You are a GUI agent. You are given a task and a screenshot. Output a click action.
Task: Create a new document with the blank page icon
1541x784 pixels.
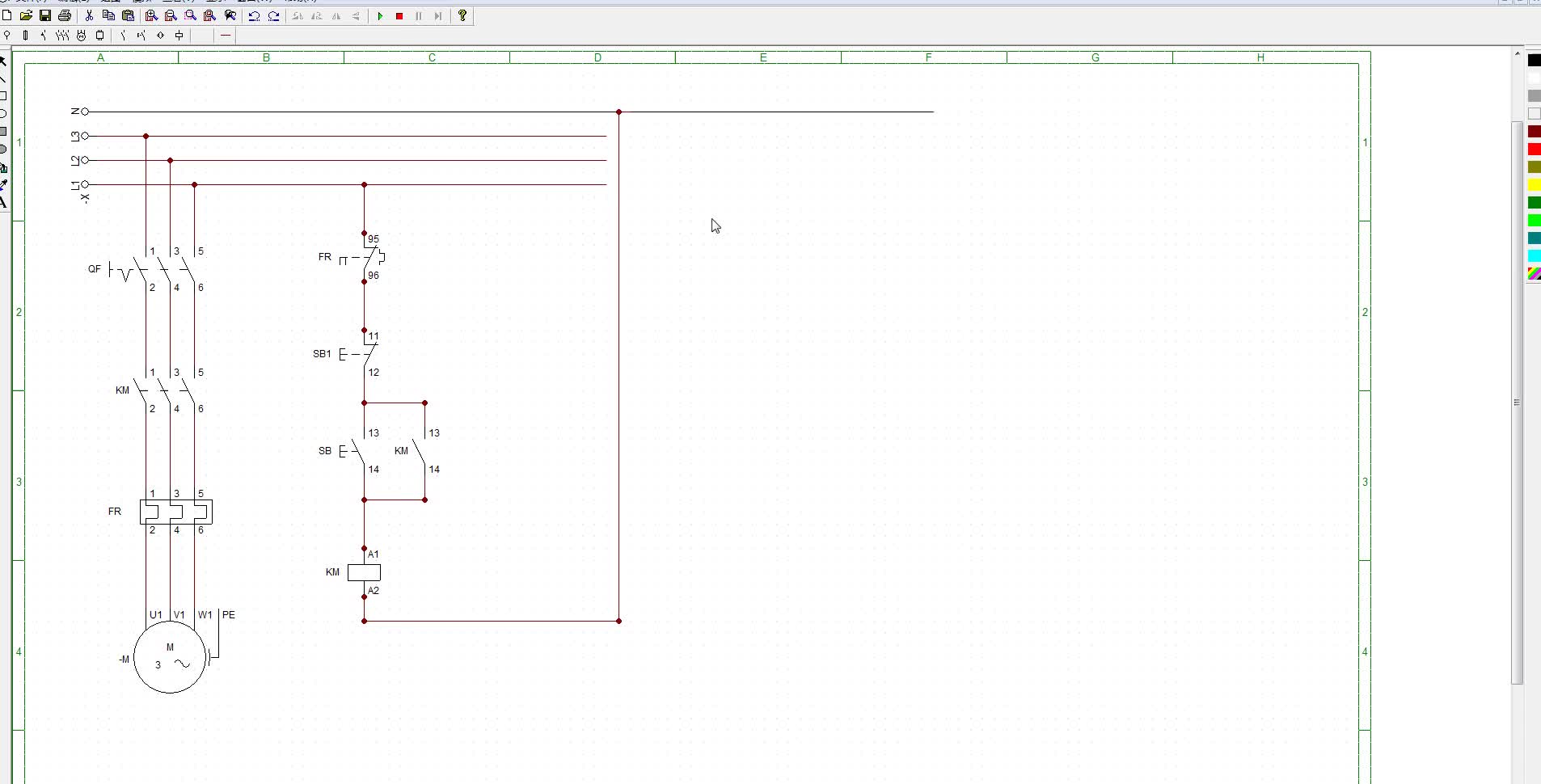pos(7,15)
